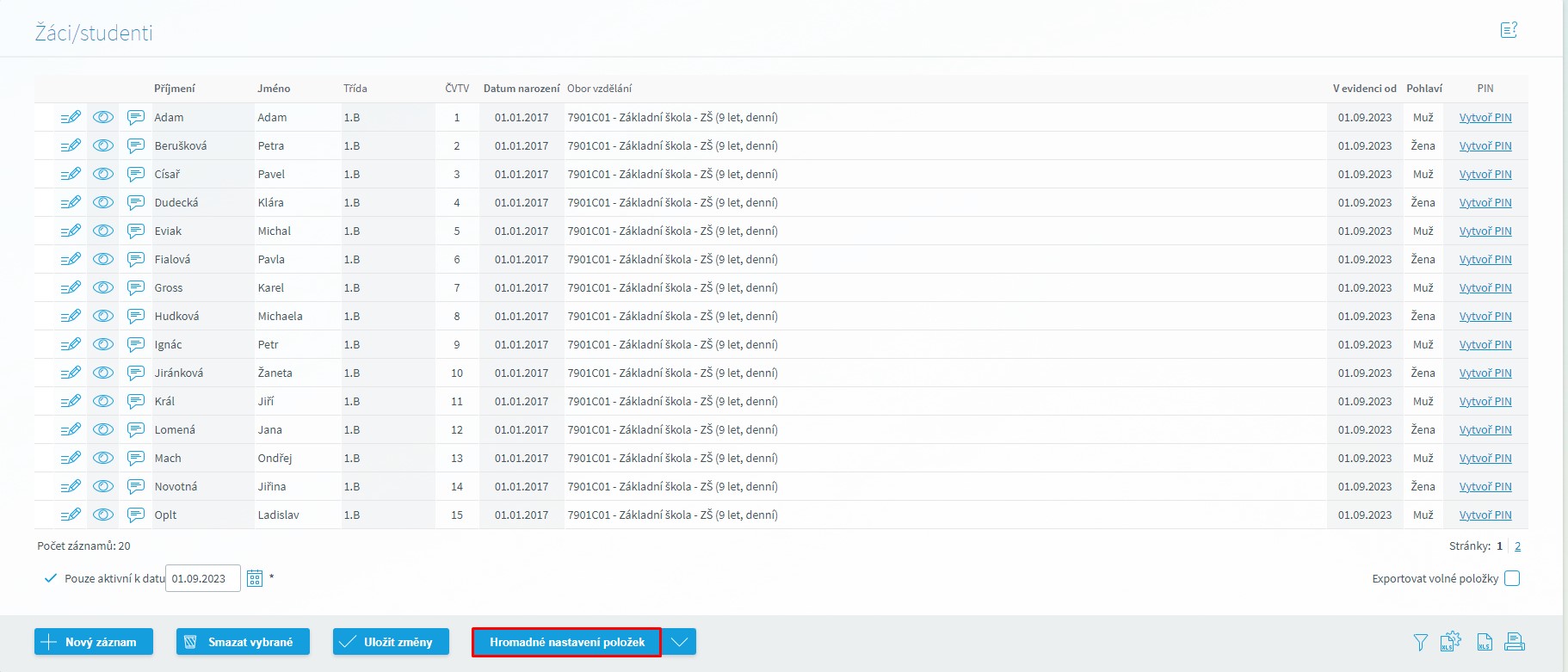Click Třída column header
Image resolution: width=1568 pixels, height=672 pixels.
pyautogui.click(x=355, y=88)
